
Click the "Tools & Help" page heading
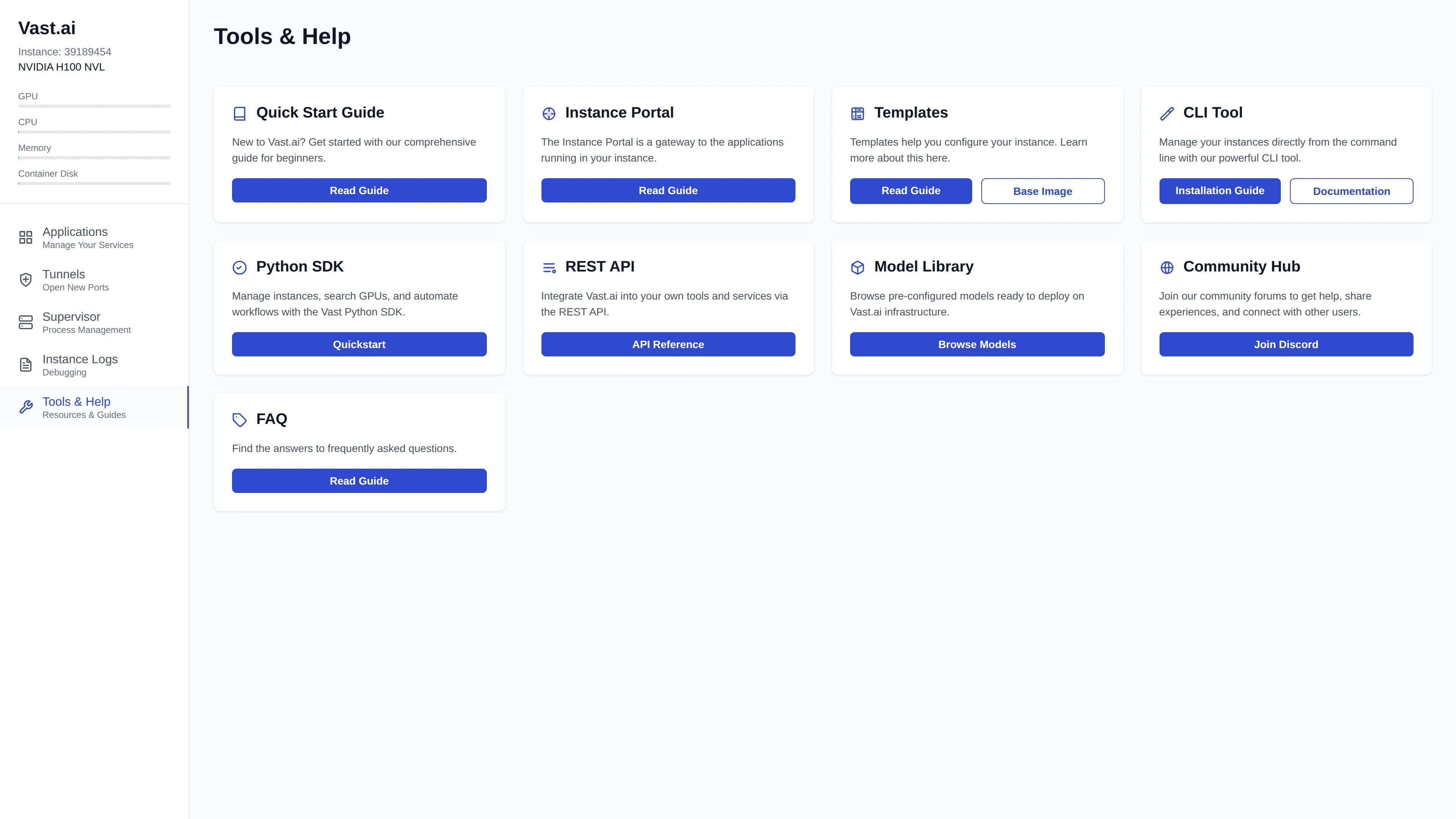pyautogui.click(x=282, y=36)
